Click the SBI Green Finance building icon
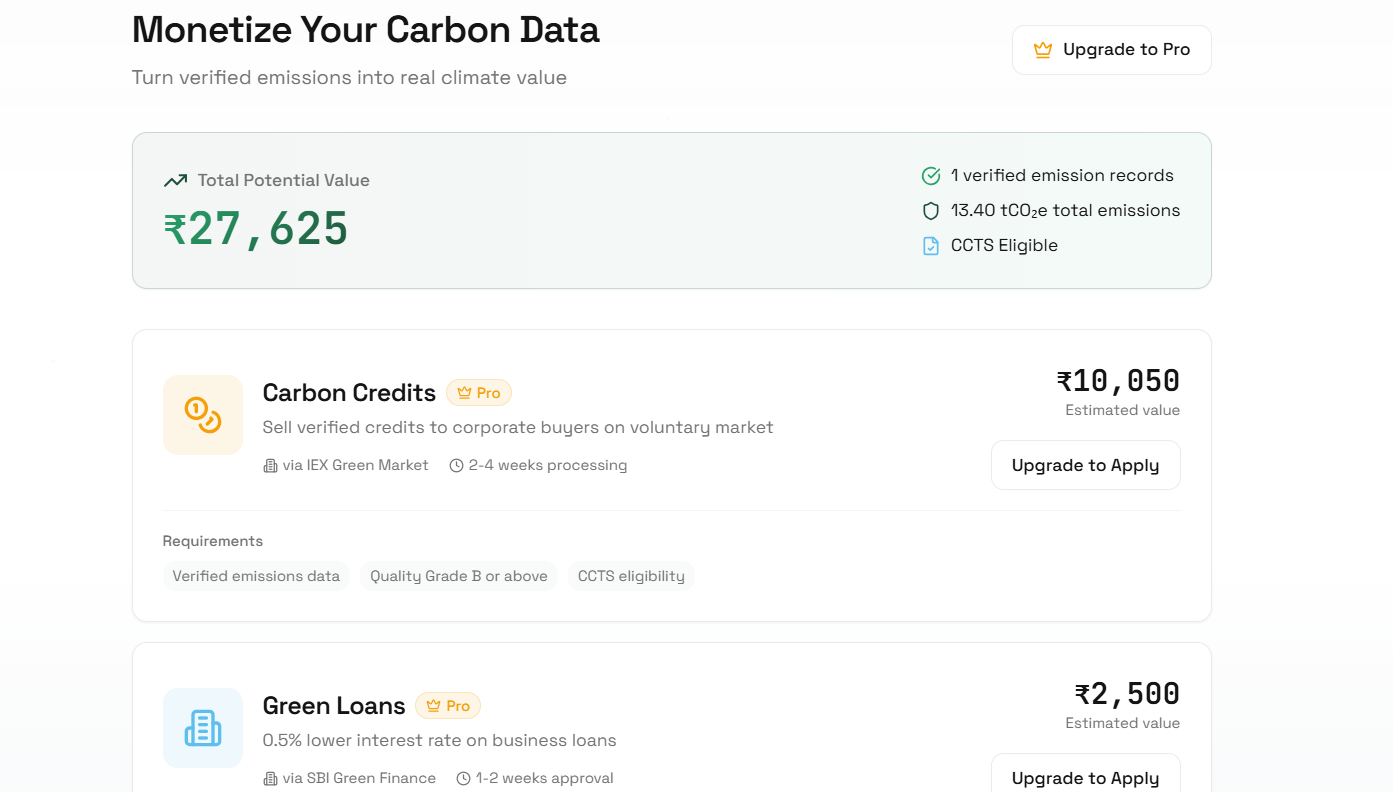This screenshot has height=792, width=1393. click(x=270, y=779)
